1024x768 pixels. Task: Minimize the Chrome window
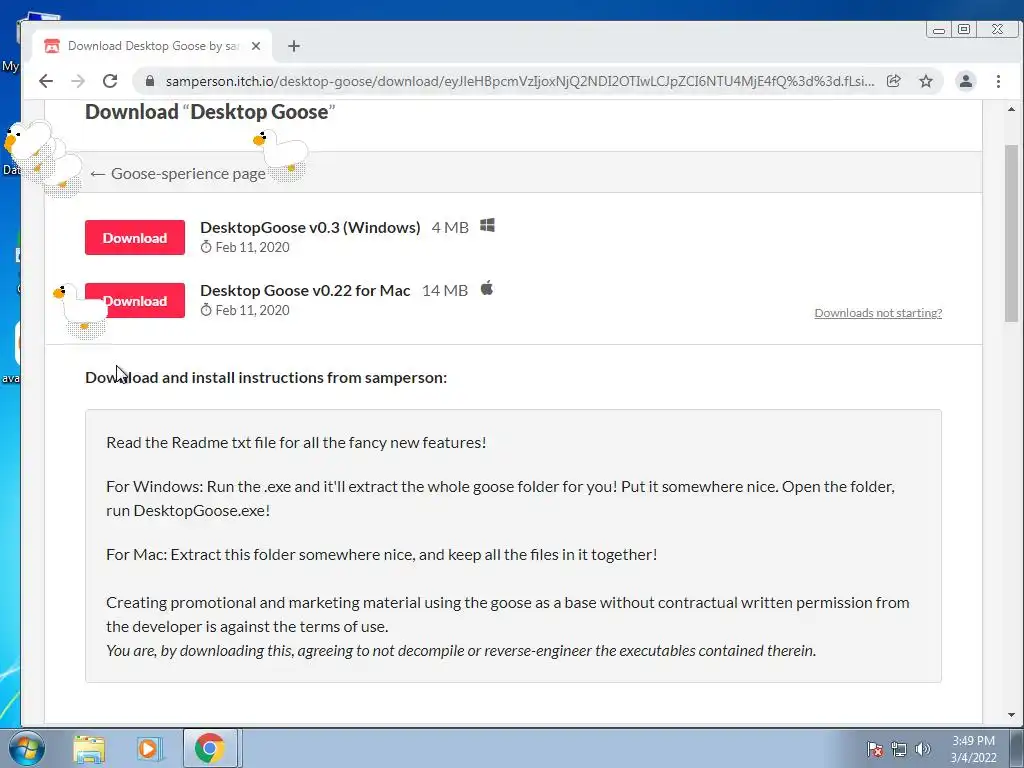[x=938, y=30]
